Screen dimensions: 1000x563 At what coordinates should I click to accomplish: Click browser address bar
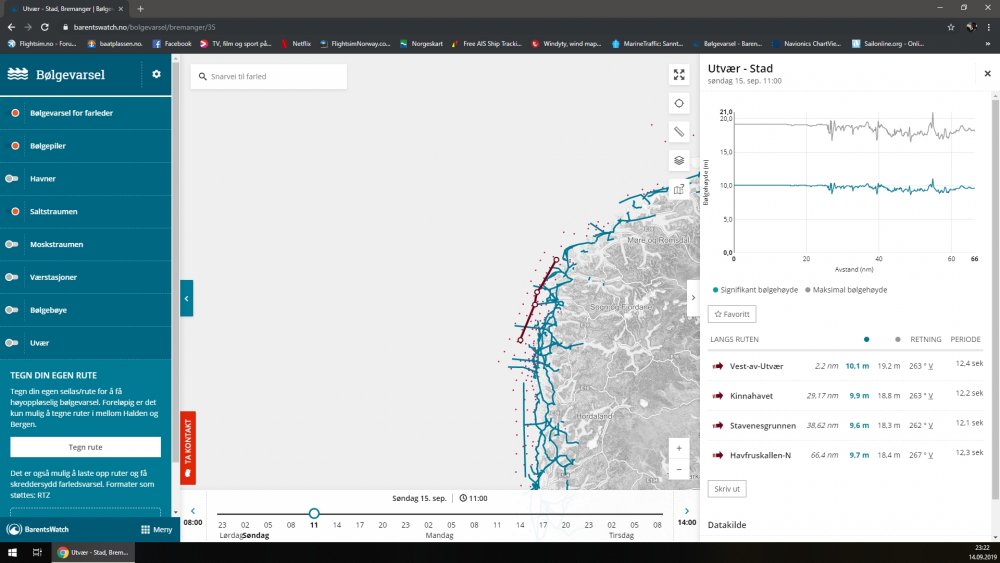coord(497,27)
